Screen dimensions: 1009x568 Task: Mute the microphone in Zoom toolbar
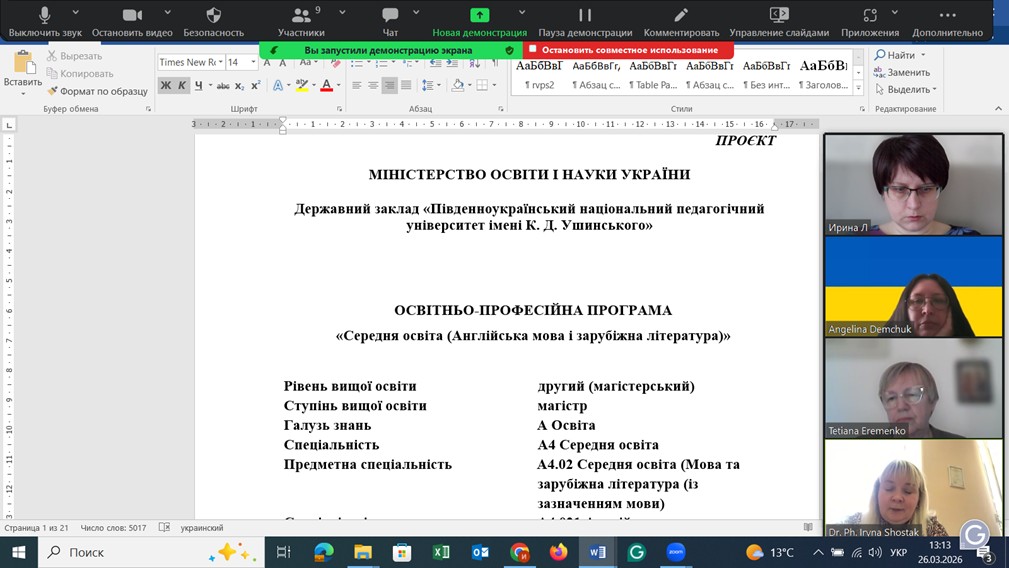point(45,16)
